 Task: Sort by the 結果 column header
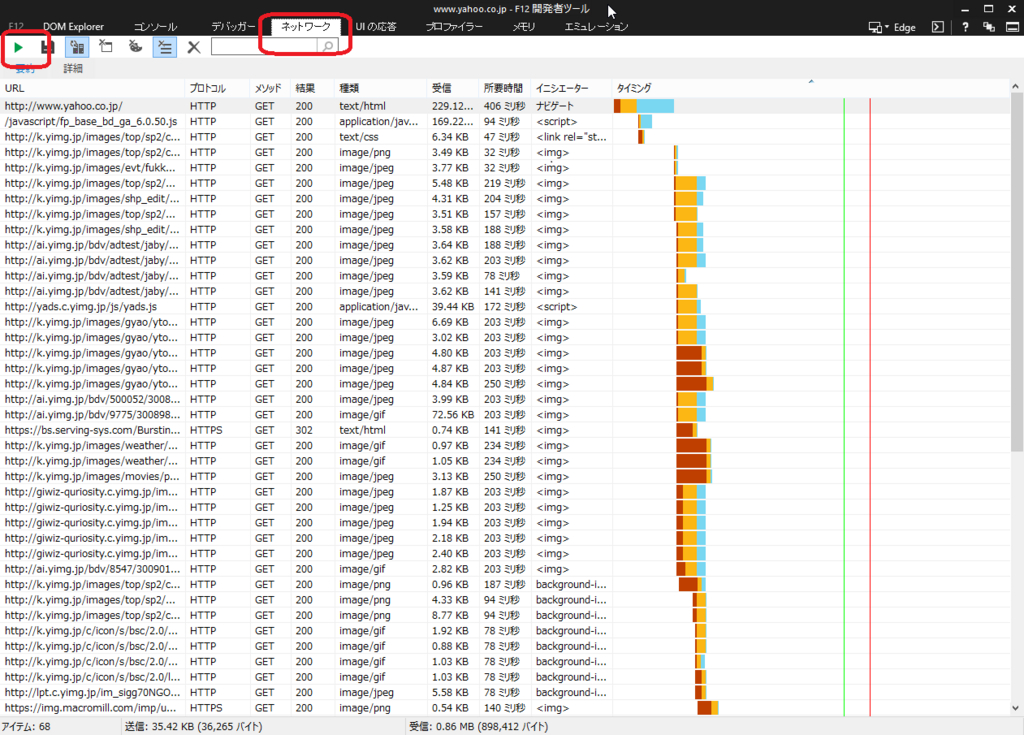coord(312,88)
